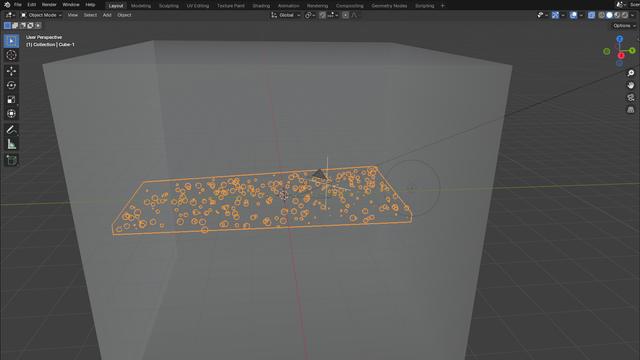
Task: Open the Edit menu
Action: [x=31, y=5]
